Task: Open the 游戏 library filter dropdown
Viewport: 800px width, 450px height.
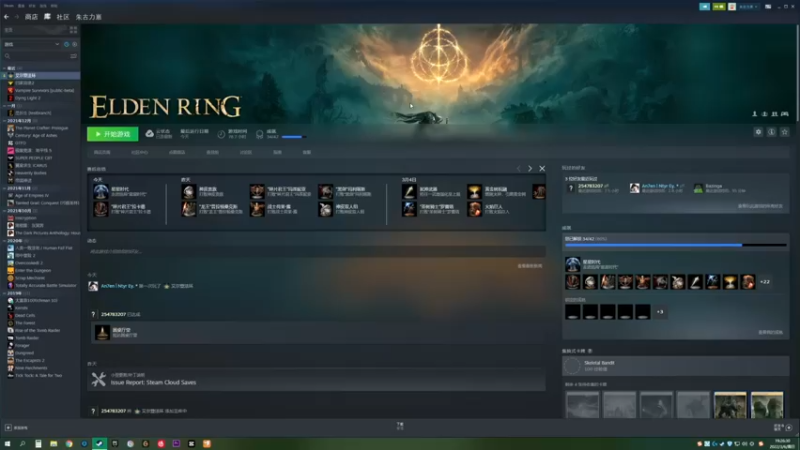Action: point(31,44)
